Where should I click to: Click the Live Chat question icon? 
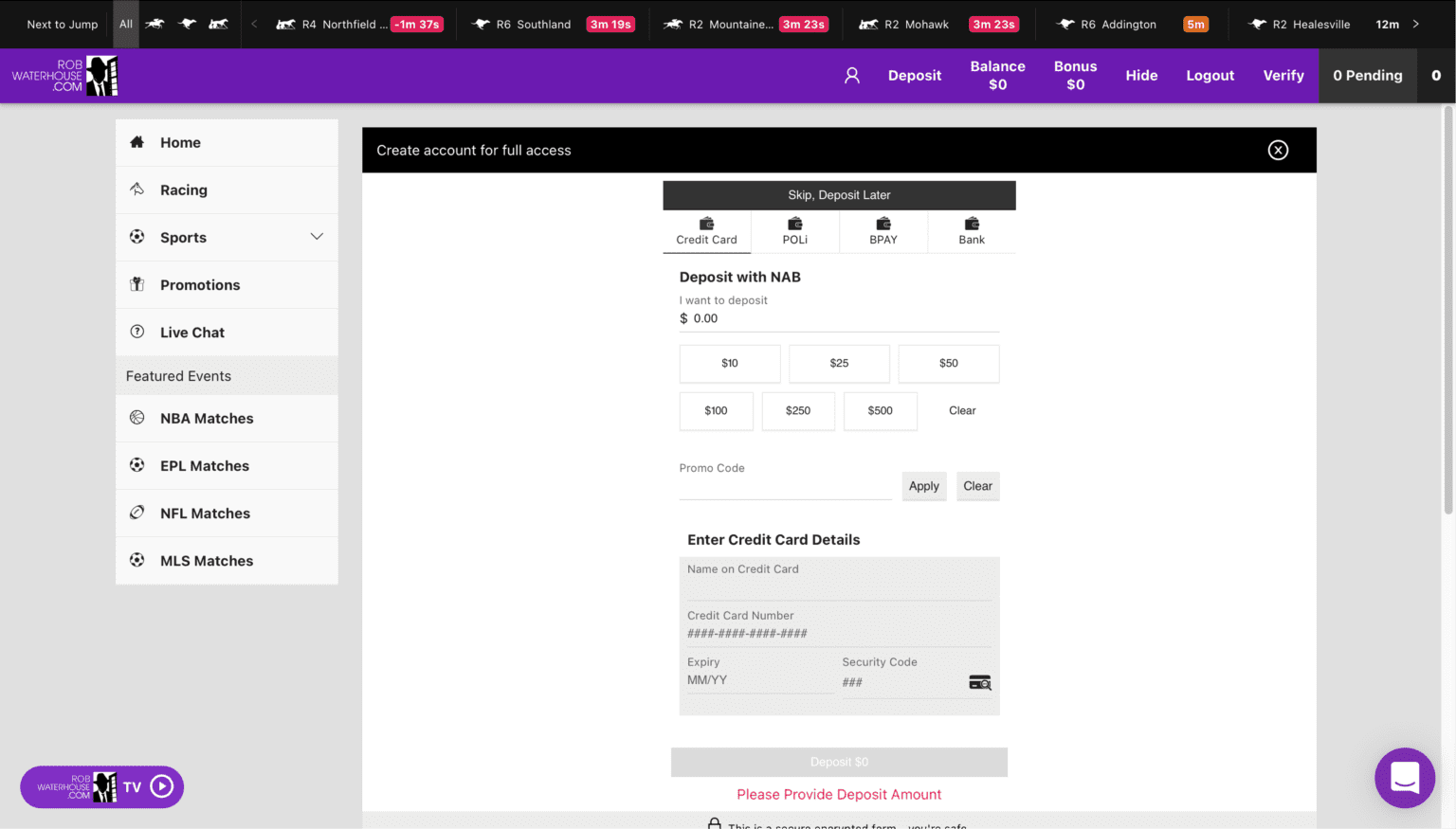click(x=137, y=332)
